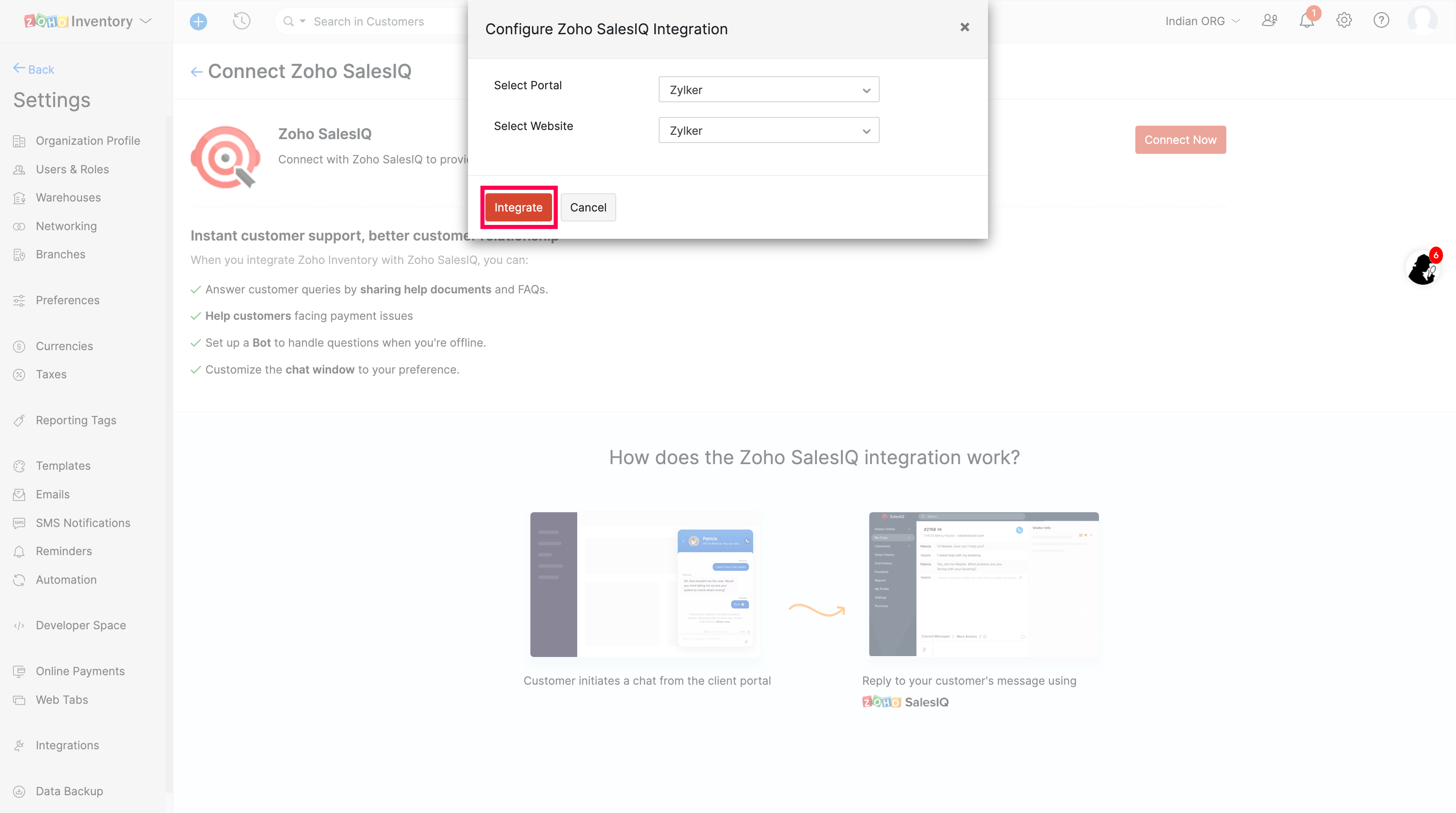Click the settings gear icon
The width and height of the screenshot is (1456, 813).
tap(1343, 21)
